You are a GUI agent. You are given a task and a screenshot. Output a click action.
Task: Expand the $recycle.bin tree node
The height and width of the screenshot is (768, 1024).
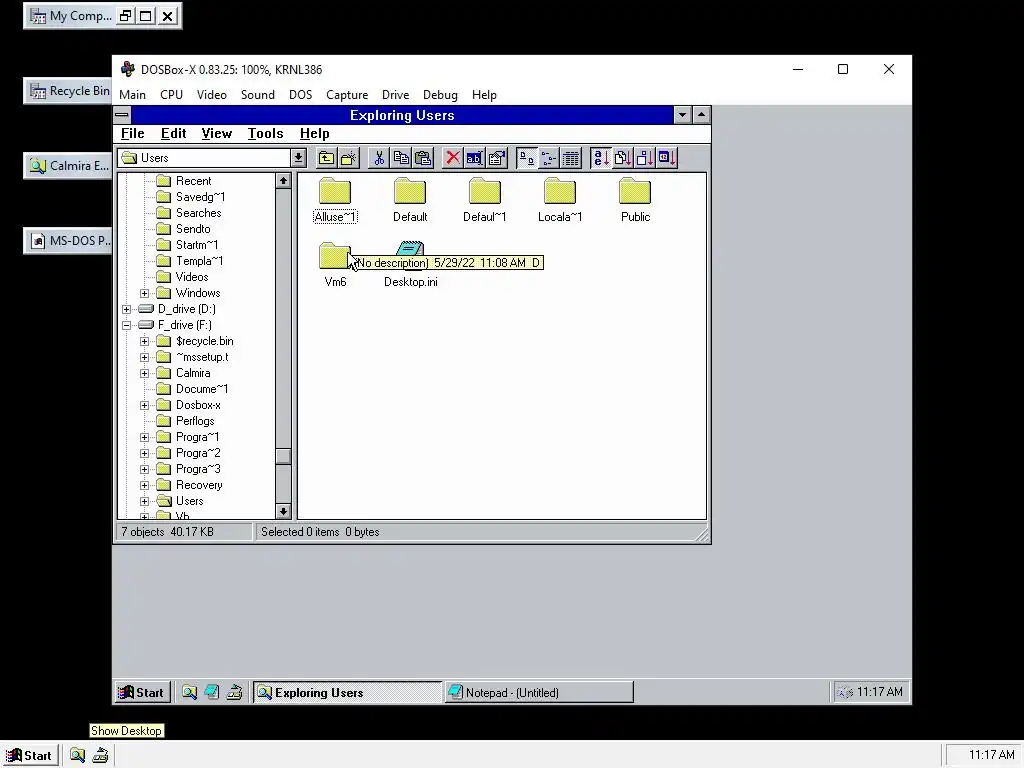pyautogui.click(x=144, y=341)
